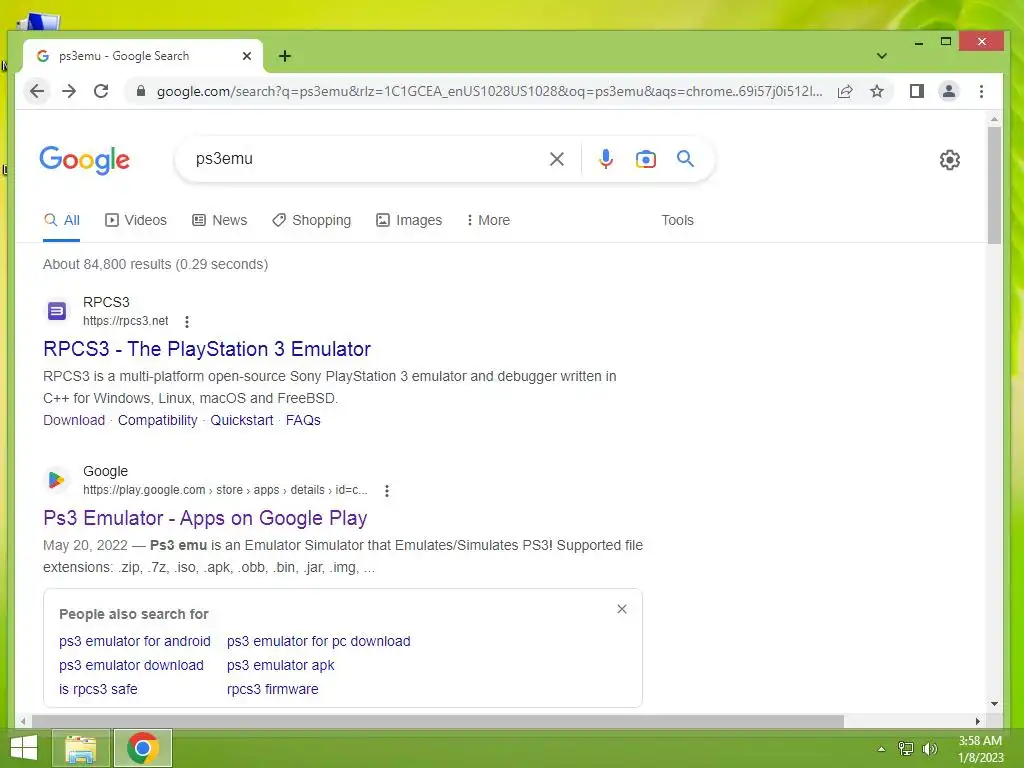Open Chrome's three-dot menu
Screen dimensions: 1024x768
pyautogui.click(x=982, y=91)
